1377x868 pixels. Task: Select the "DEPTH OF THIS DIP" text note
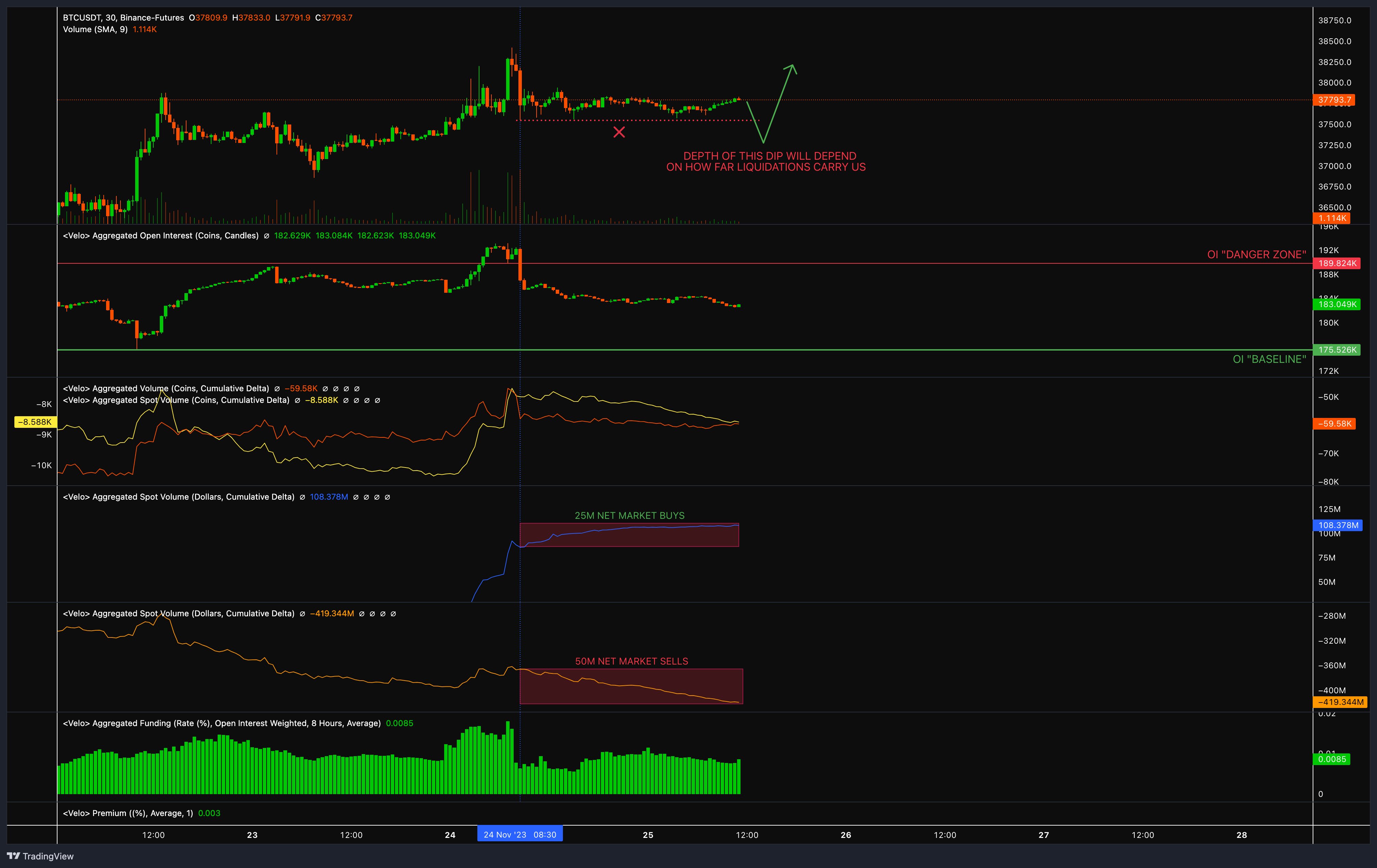coord(766,162)
